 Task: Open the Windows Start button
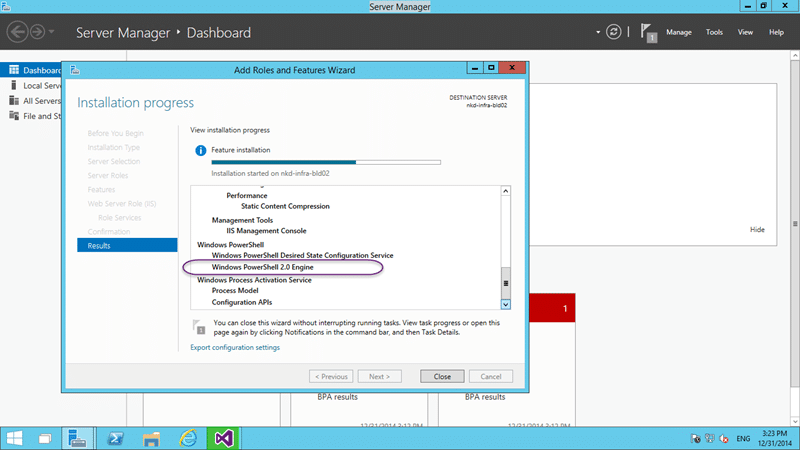(x=14, y=438)
